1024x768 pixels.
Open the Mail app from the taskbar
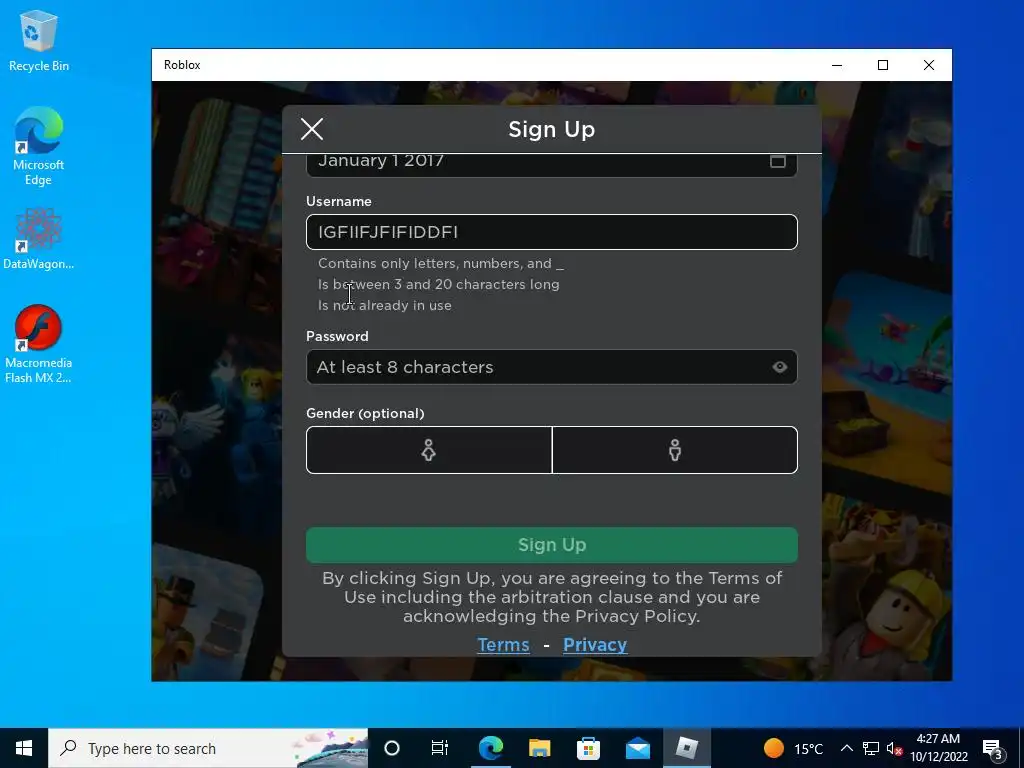(x=637, y=748)
